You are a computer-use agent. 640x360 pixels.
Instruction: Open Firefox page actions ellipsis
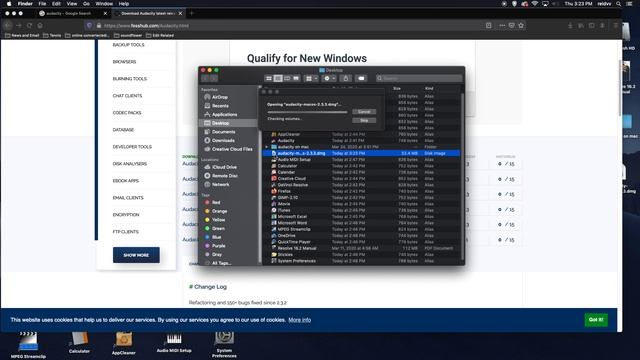click(502, 25)
